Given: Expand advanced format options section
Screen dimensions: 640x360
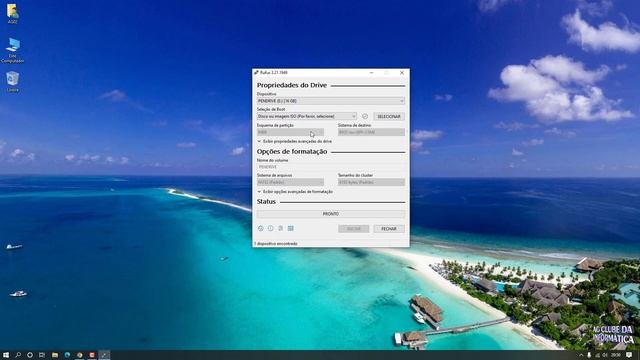Looking at the screenshot, I should tap(295, 191).
